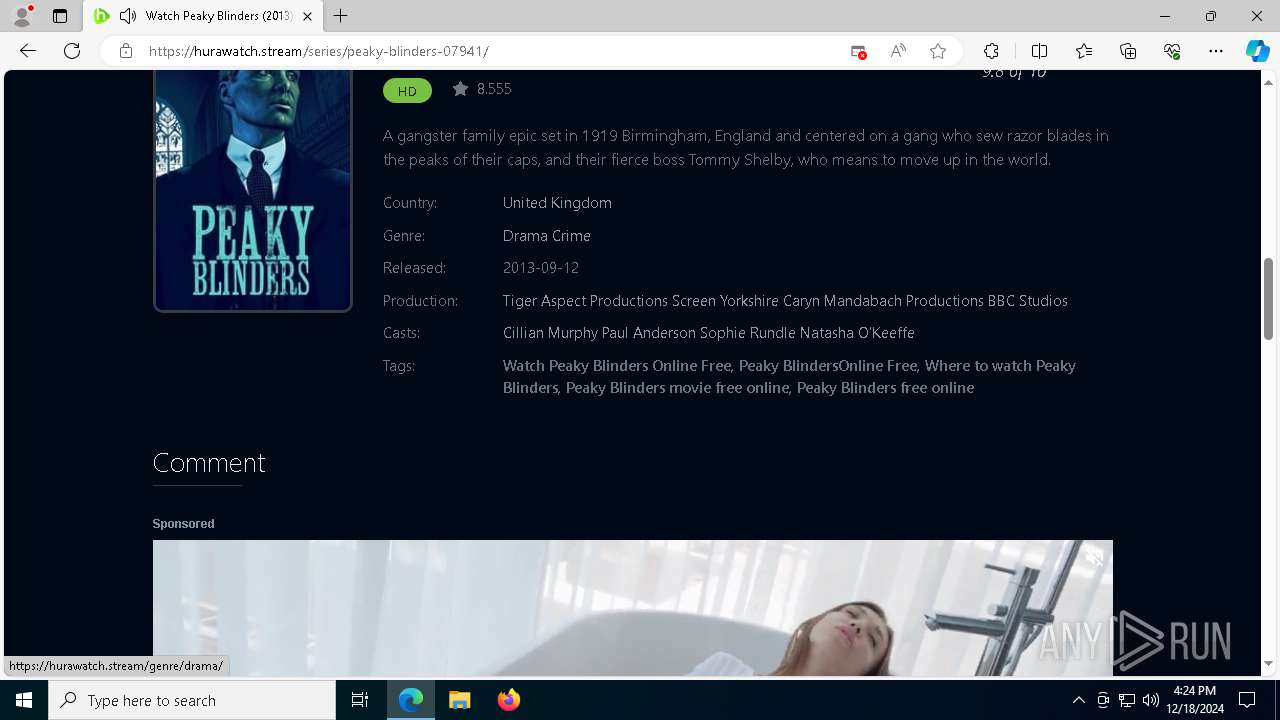The width and height of the screenshot is (1280, 720).
Task: Open Extensions puzzle icon
Action: click(x=991, y=51)
